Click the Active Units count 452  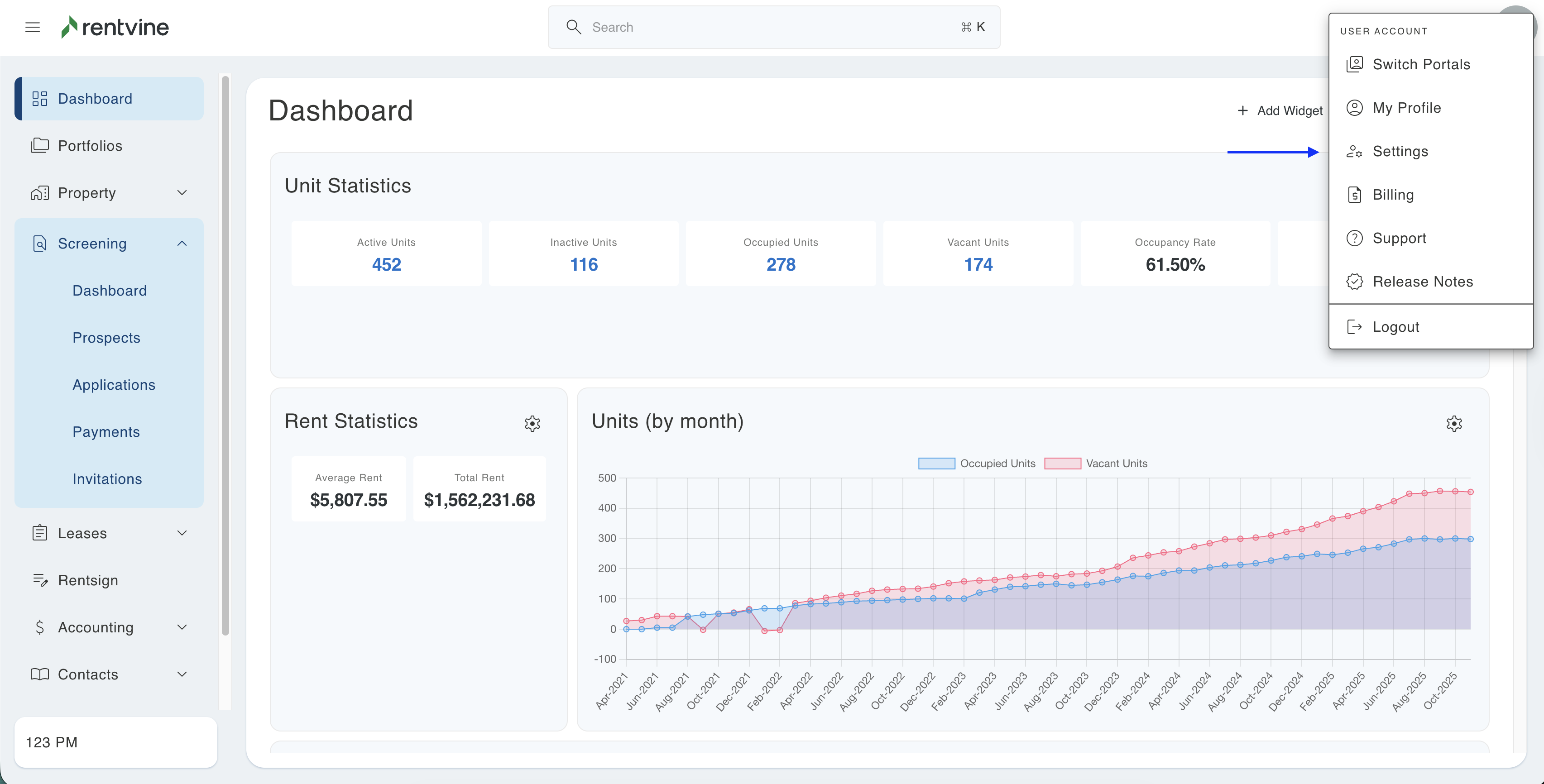point(386,264)
